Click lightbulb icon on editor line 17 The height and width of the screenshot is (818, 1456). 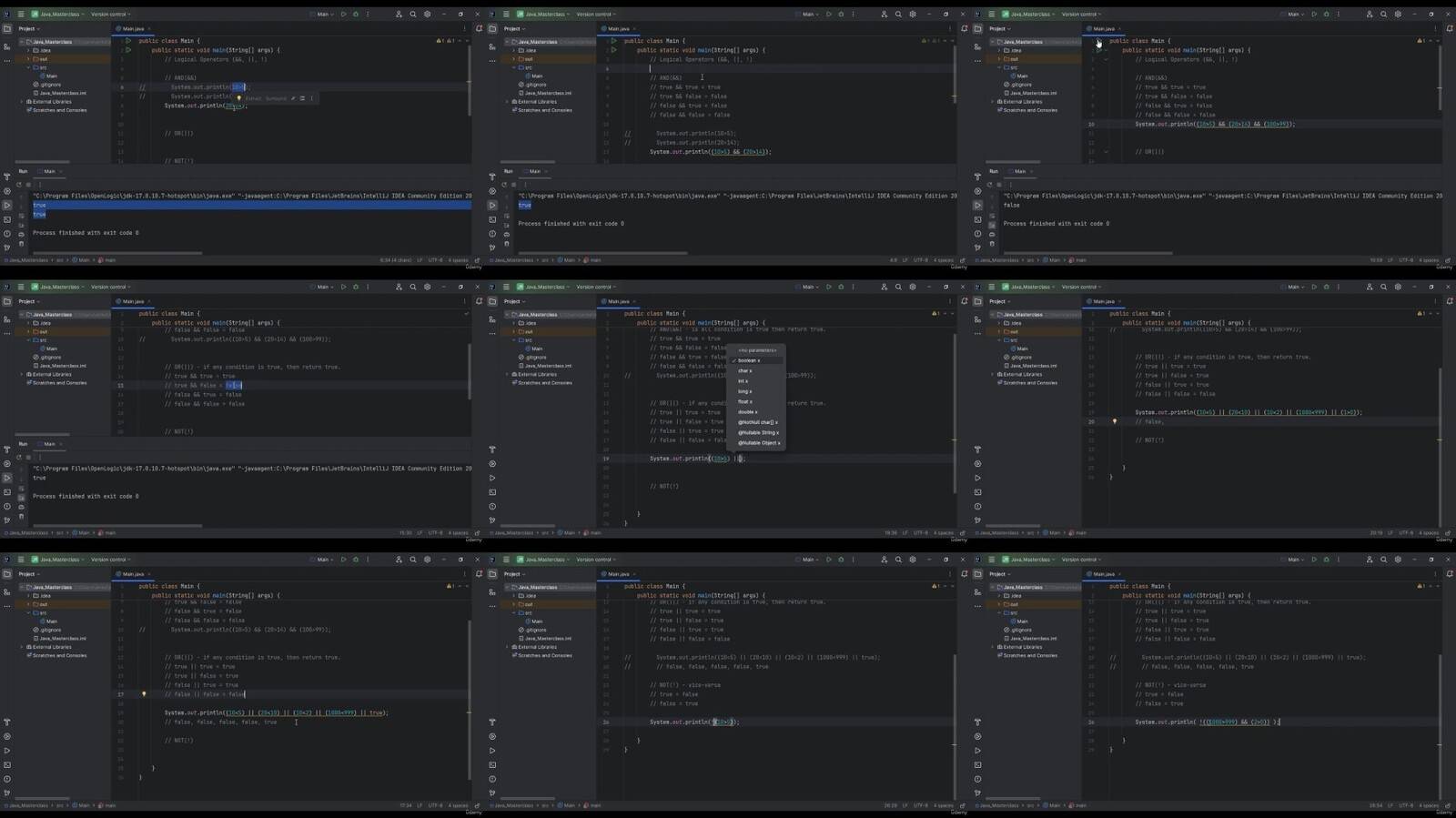pyautogui.click(x=144, y=694)
